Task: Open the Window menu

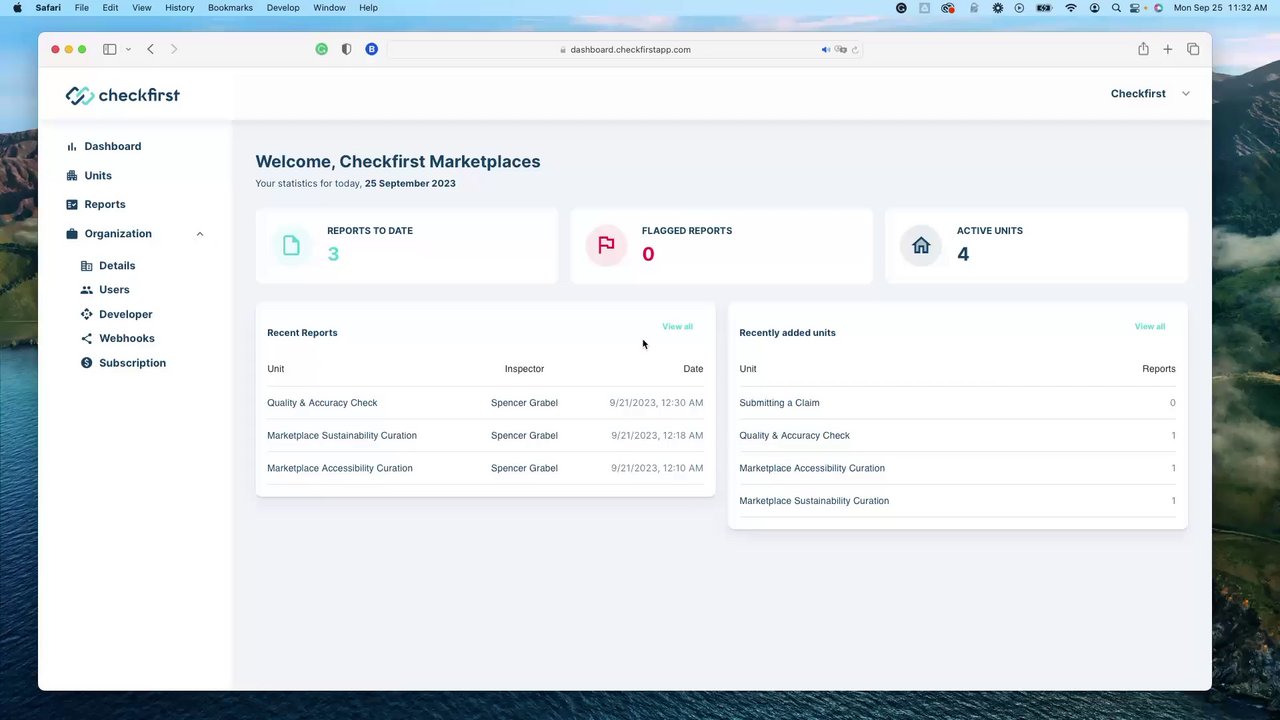Action: pos(329,8)
